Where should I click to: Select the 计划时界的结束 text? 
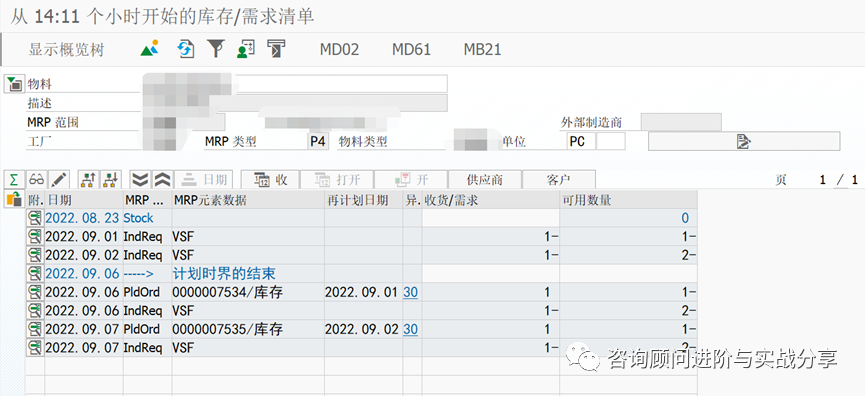(x=224, y=274)
